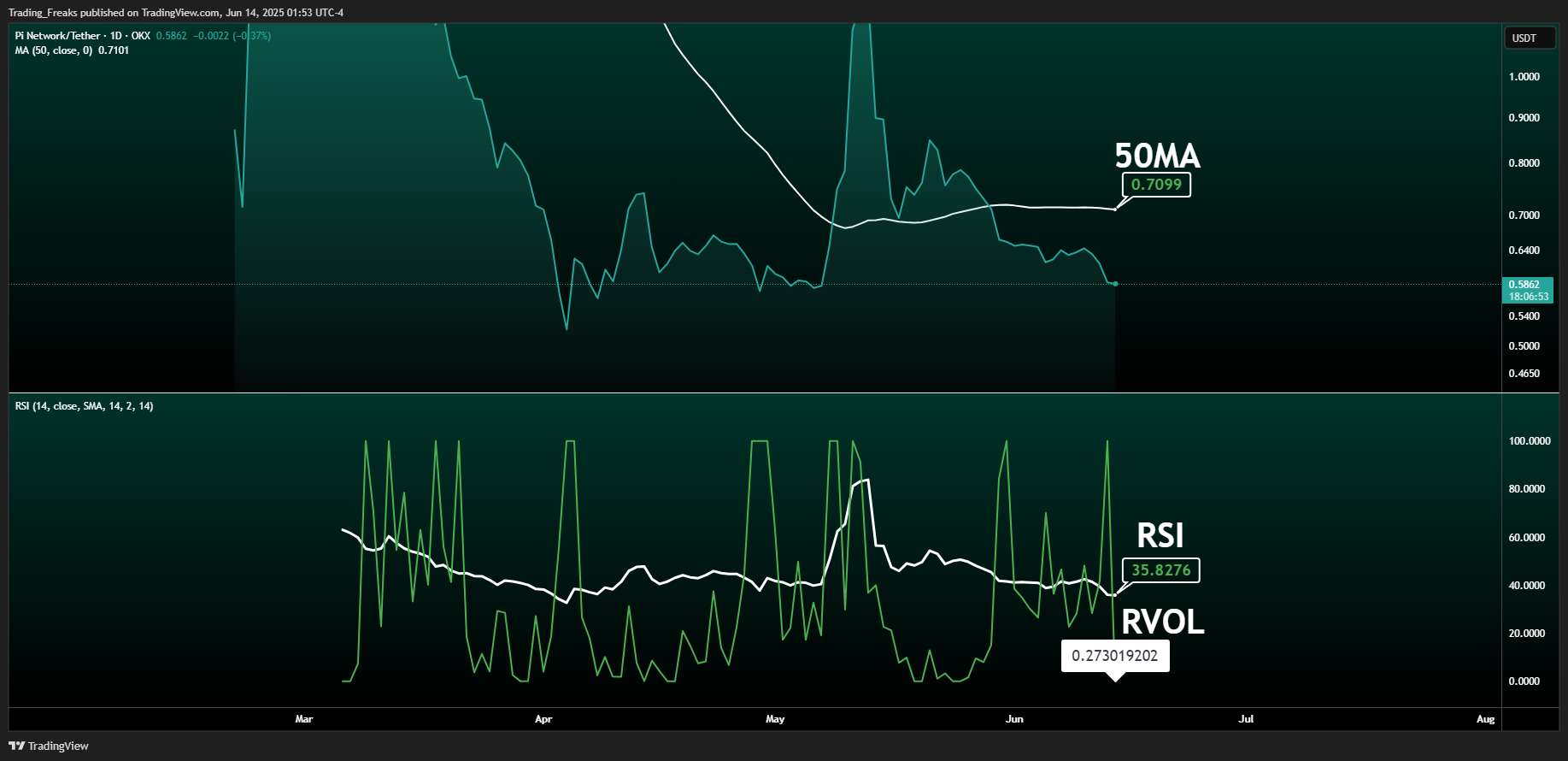Click the Aug date on time axis

coord(1486,719)
